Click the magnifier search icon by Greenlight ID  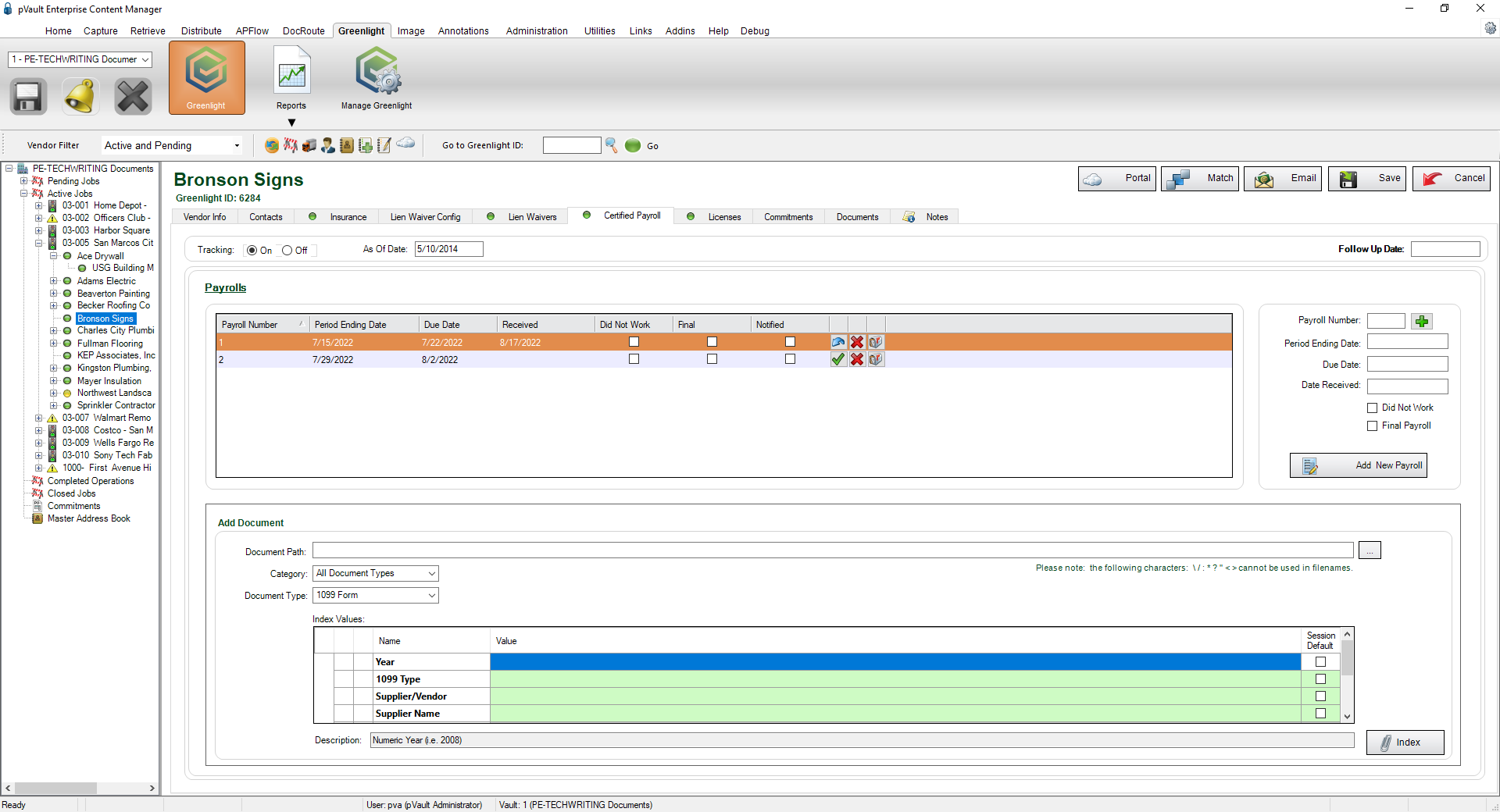pyautogui.click(x=612, y=145)
